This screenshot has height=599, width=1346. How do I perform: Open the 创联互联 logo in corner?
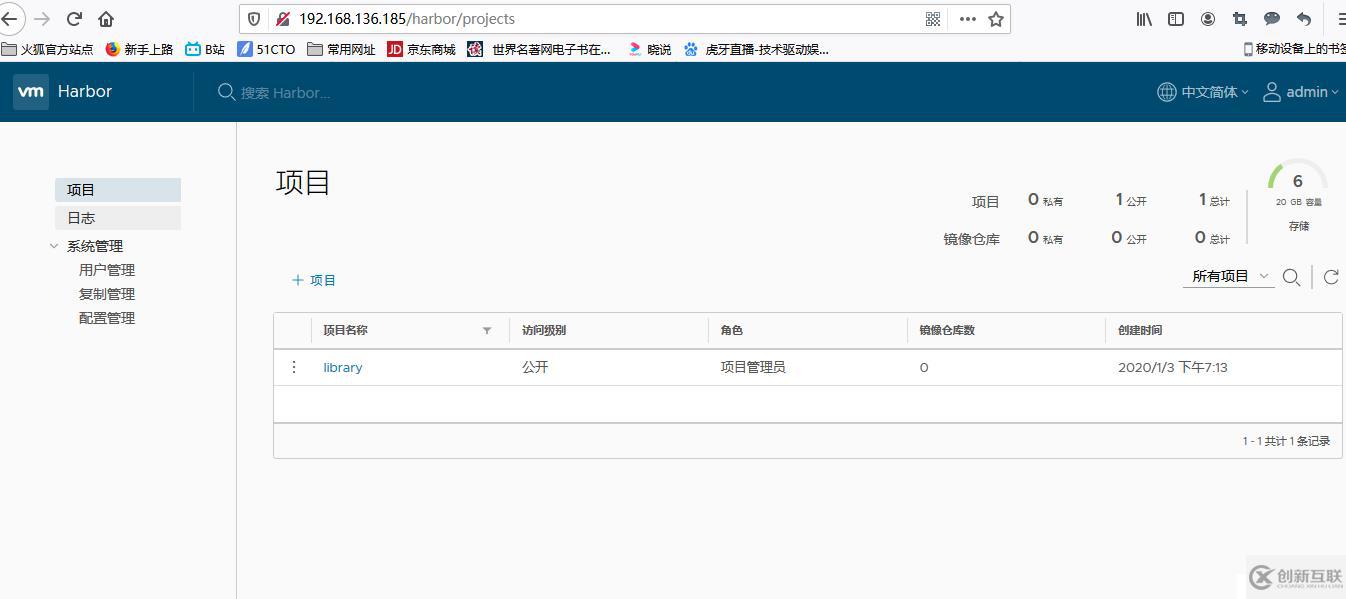1293,578
